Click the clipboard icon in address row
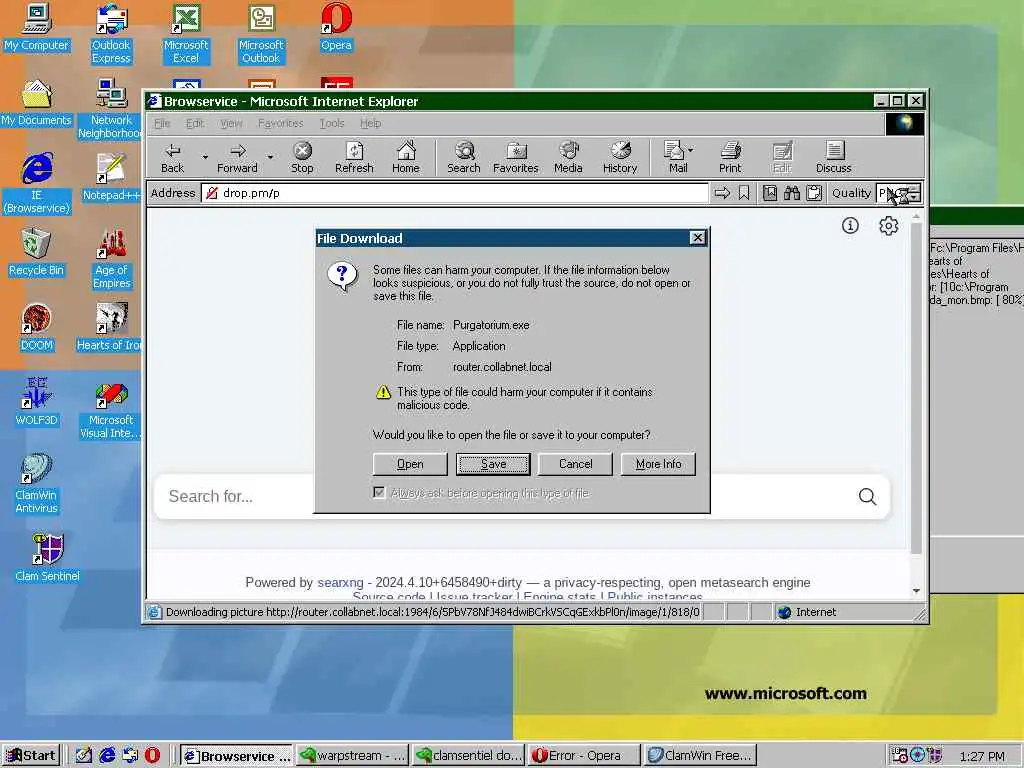Image resolution: width=1024 pixels, height=768 pixels. [814, 193]
